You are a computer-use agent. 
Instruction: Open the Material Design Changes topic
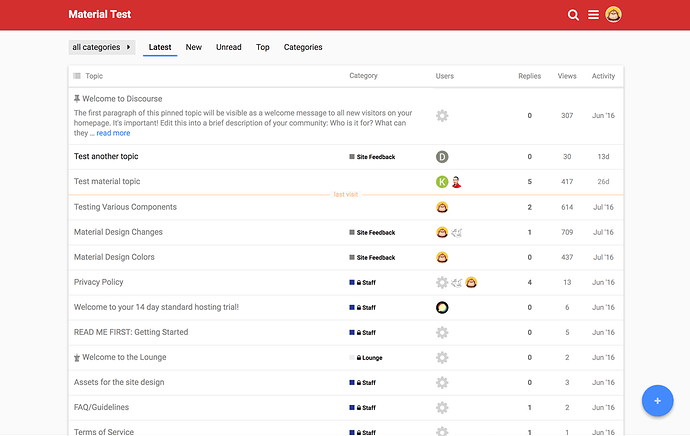pyautogui.click(x=118, y=232)
